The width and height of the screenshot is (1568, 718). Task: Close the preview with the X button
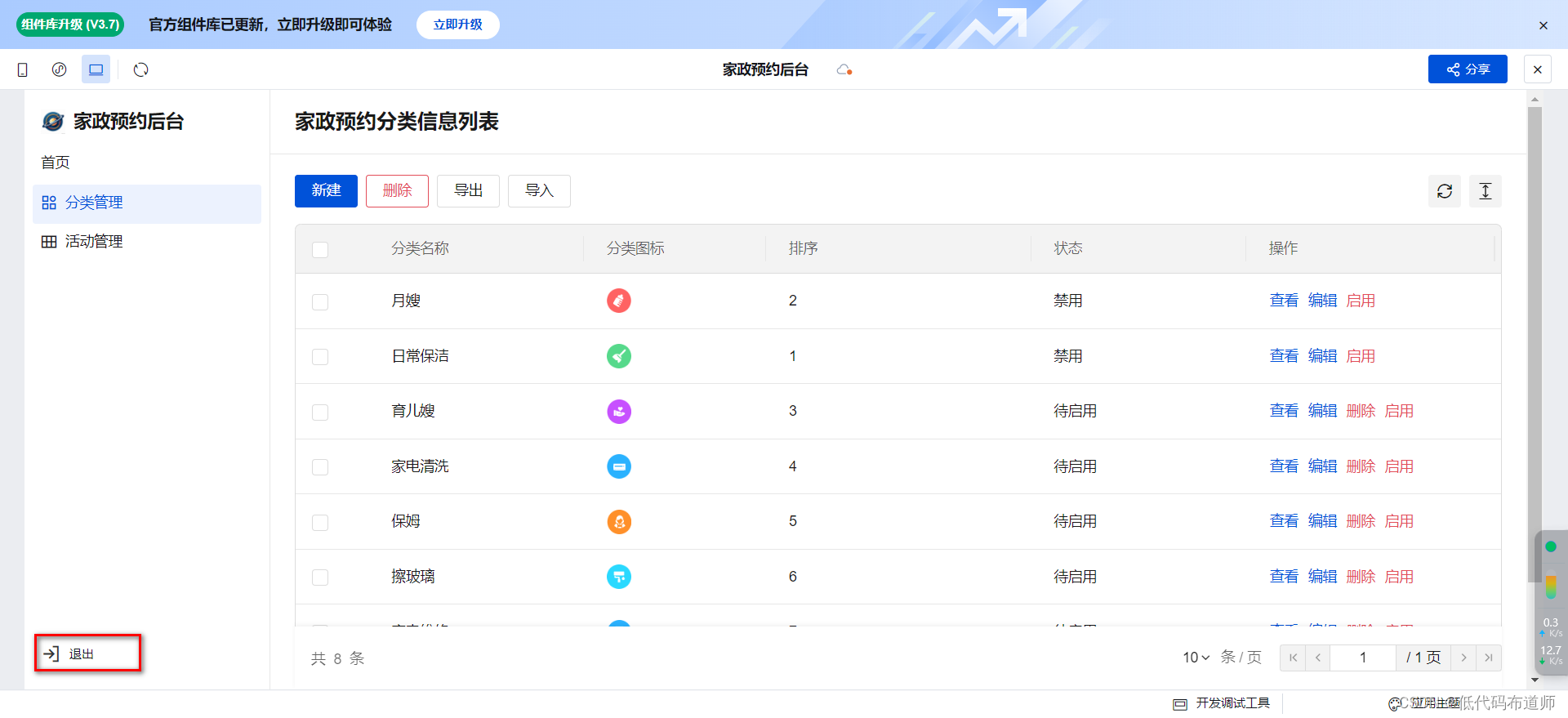[1538, 69]
